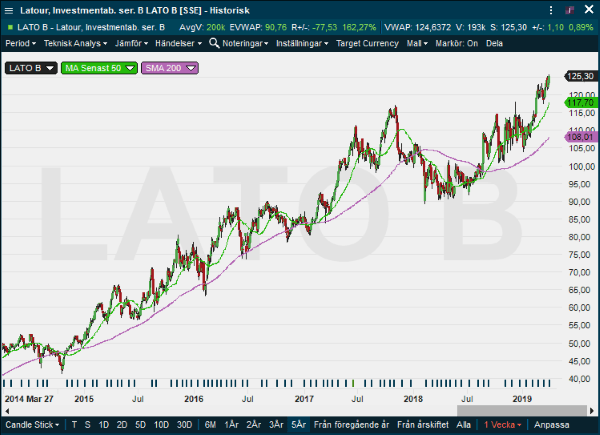Select the 2År period
The image size is (600, 435).
[254, 425]
